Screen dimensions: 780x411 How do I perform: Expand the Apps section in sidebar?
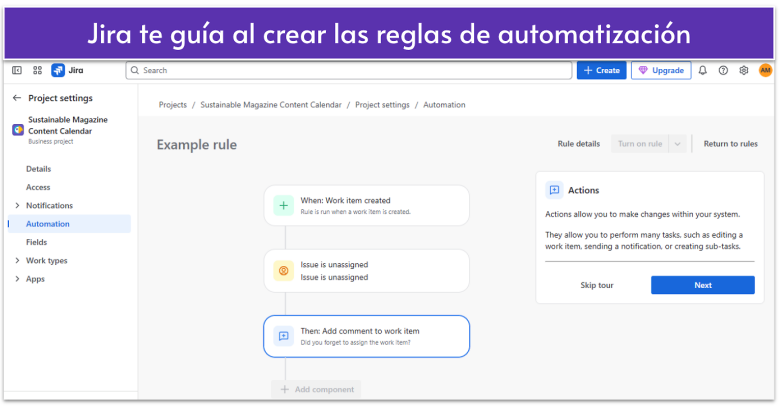[x=17, y=279]
